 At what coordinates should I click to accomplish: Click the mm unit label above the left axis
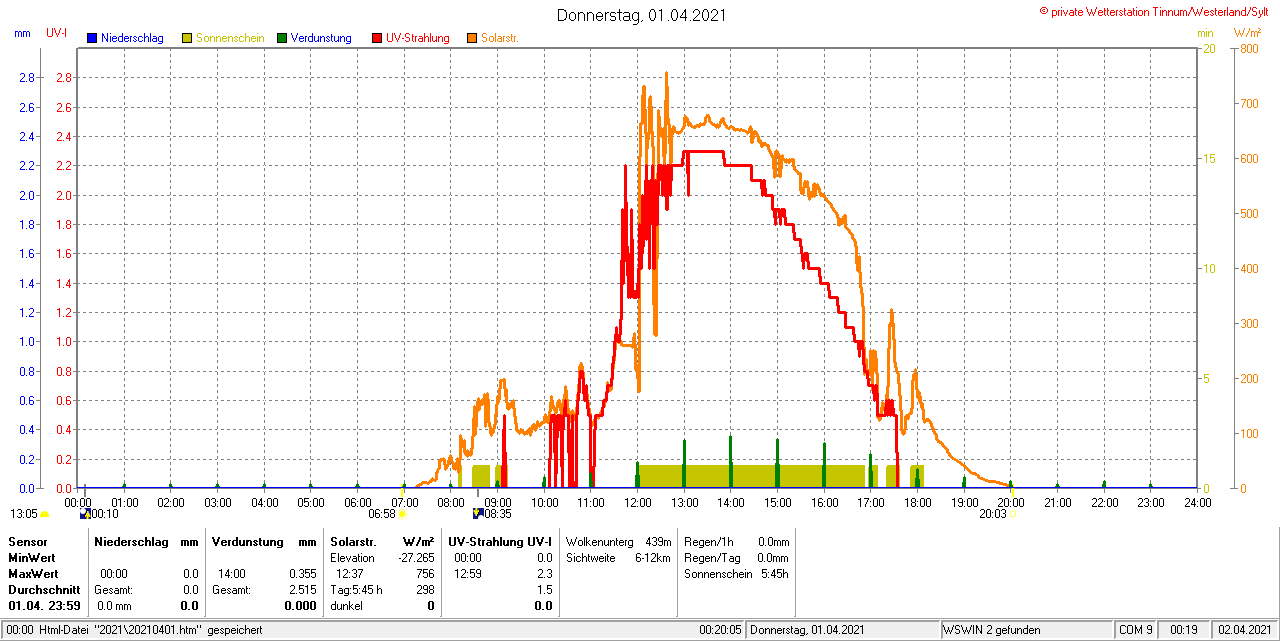22,33
